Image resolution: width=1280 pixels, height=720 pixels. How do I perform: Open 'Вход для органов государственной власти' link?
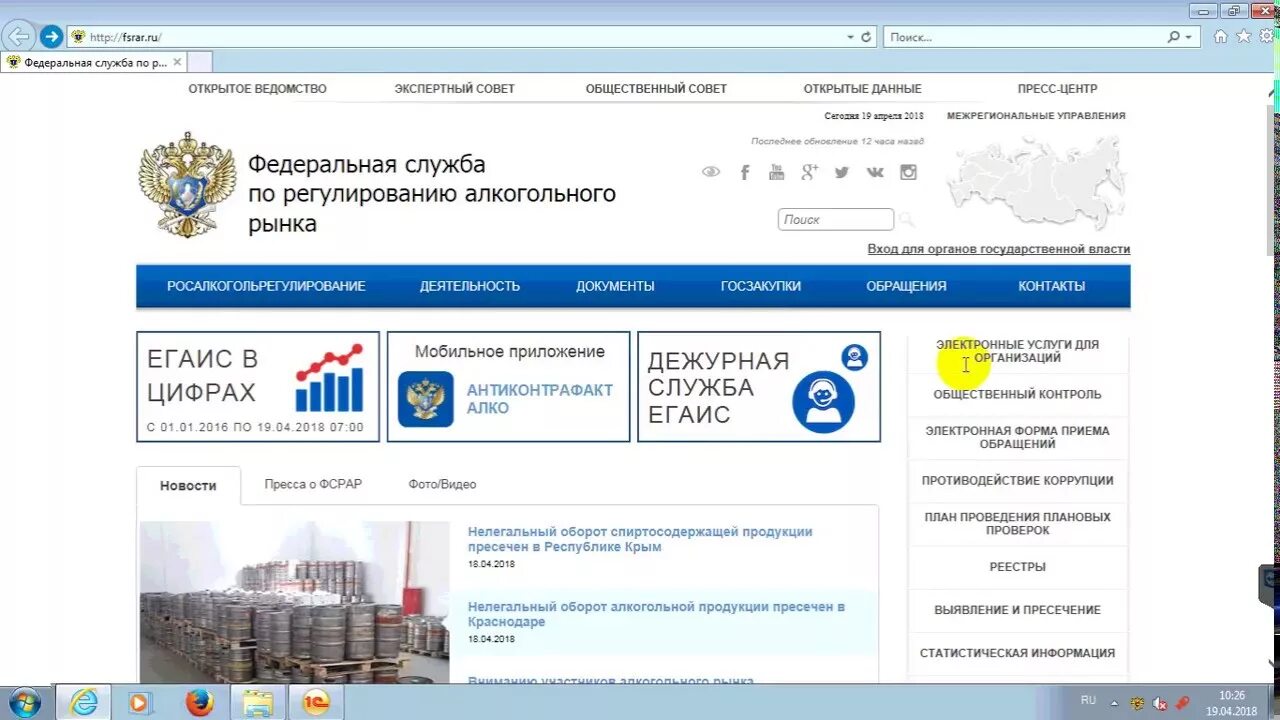pyautogui.click(x=999, y=249)
